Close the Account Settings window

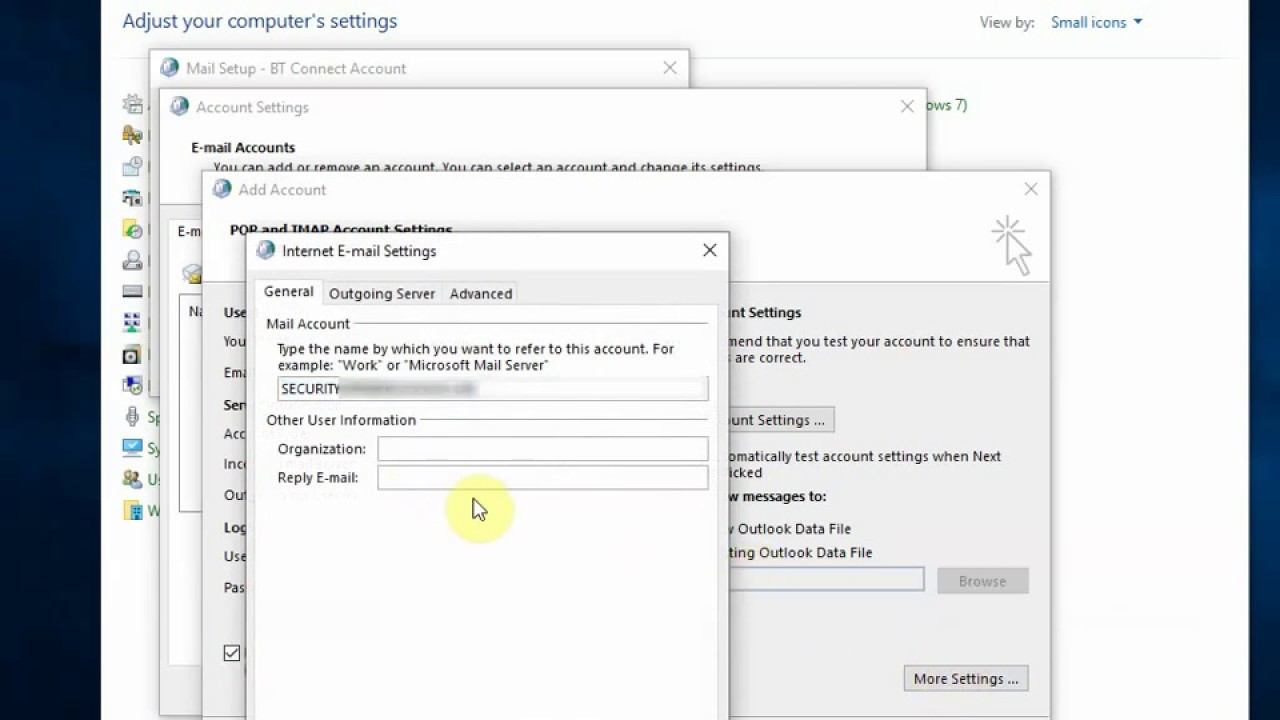[x=907, y=106]
